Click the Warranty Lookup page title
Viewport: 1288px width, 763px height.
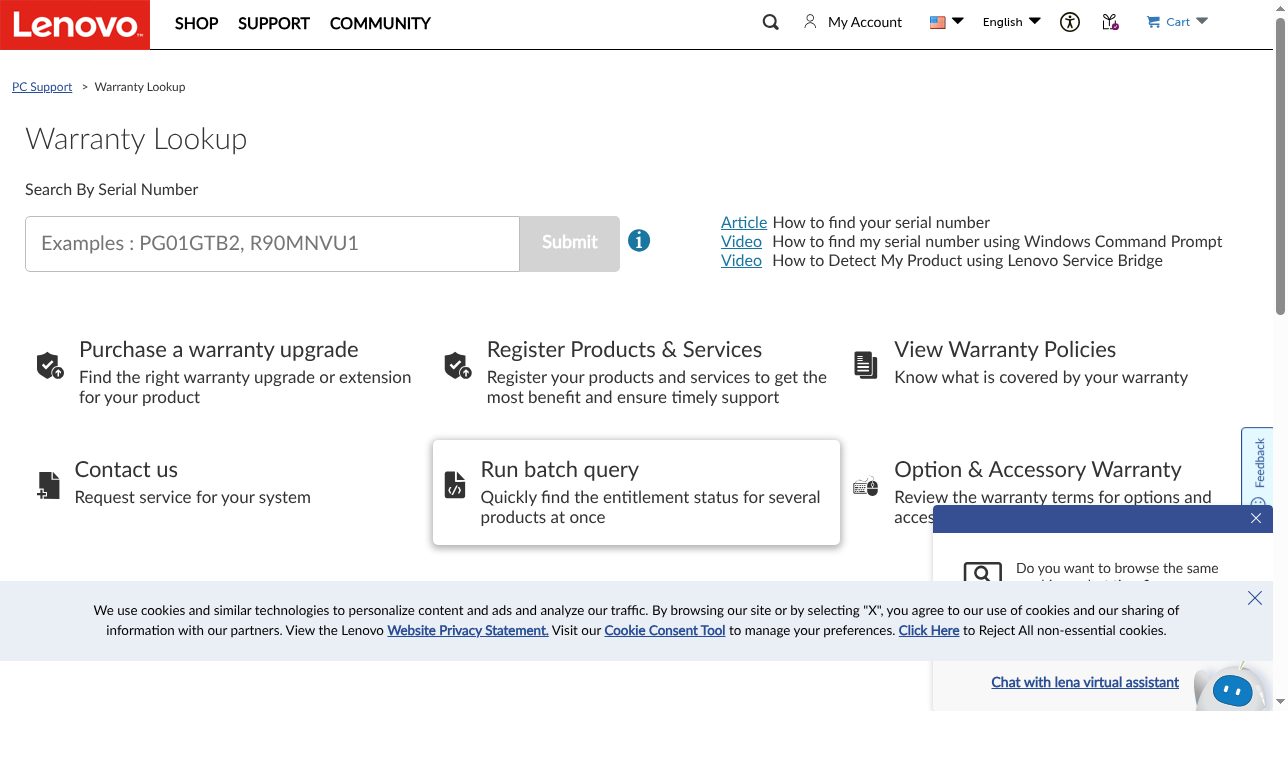pyautogui.click(x=136, y=139)
